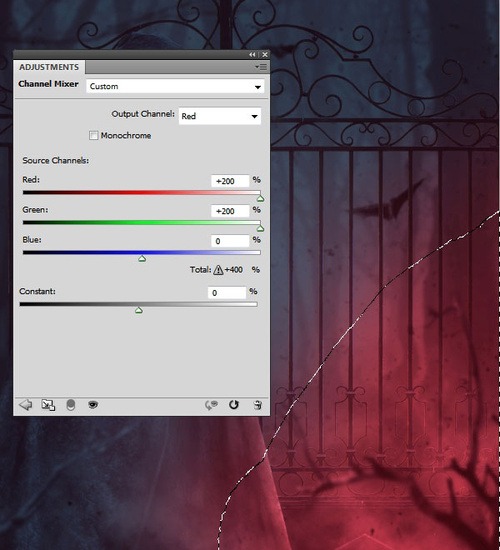500x550 pixels.
Task: Collapse panel with double-arrow icon
Action: point(252,54)
